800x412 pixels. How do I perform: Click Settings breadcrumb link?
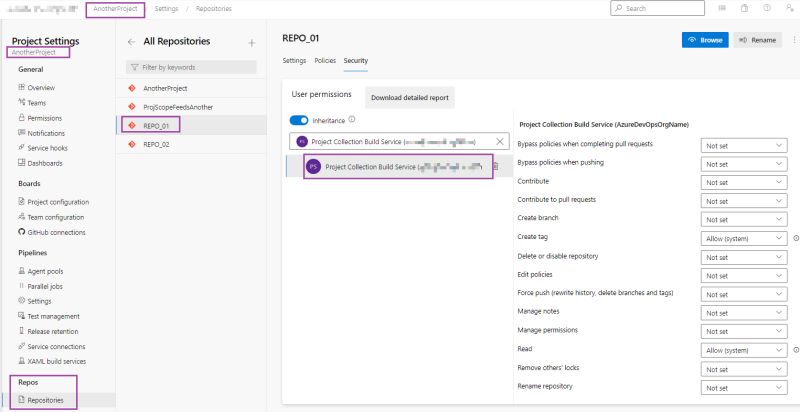tap(166, 9)
